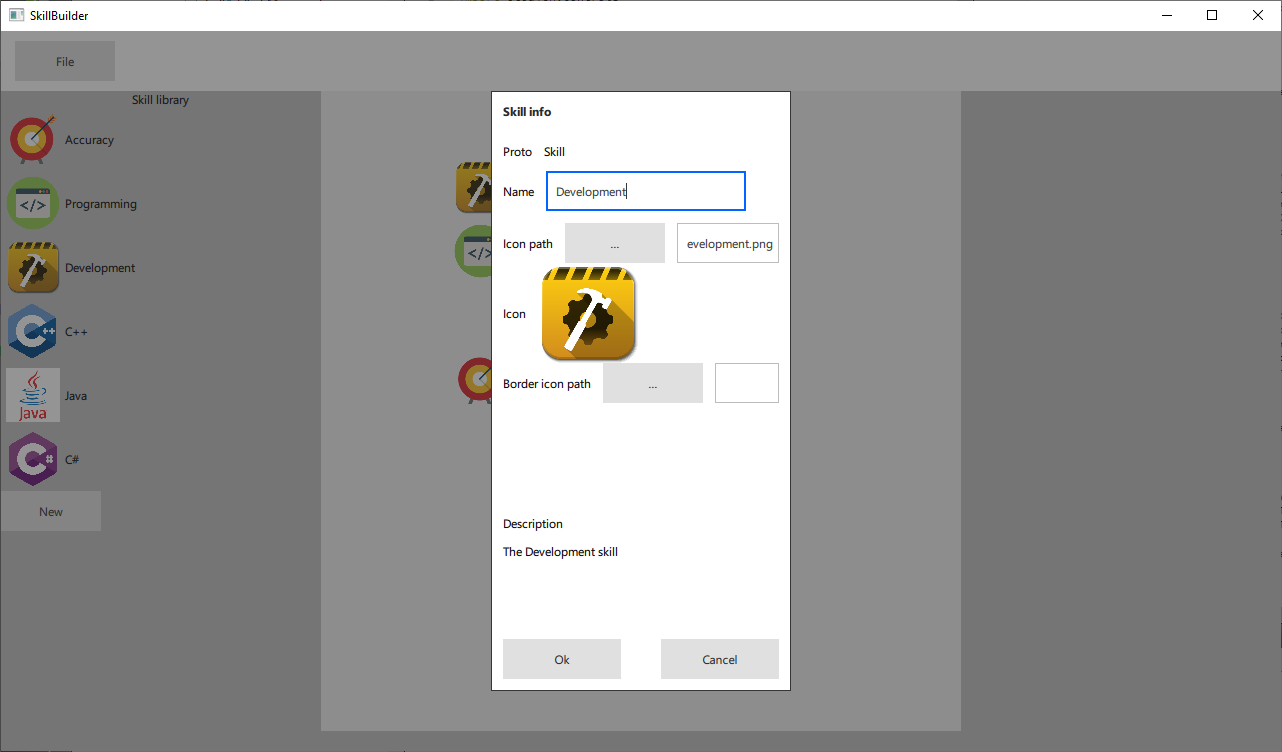Click the empty Border icon path field
This screenshot has height=752, width=1282.
tap(747, 384)
